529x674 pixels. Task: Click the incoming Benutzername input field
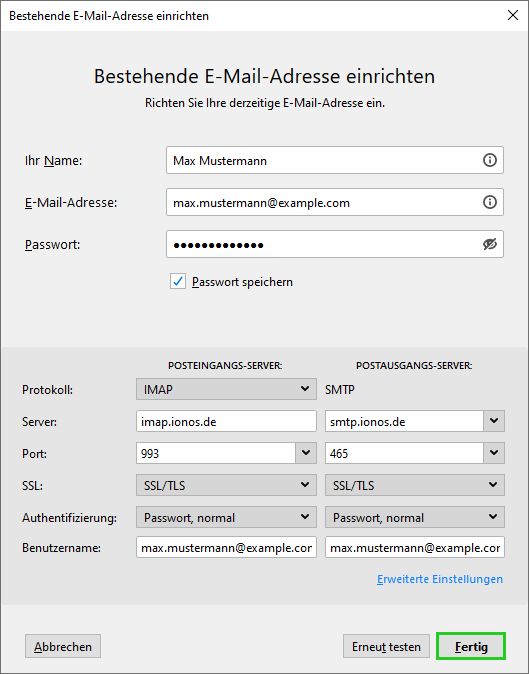tap(226, 547)
